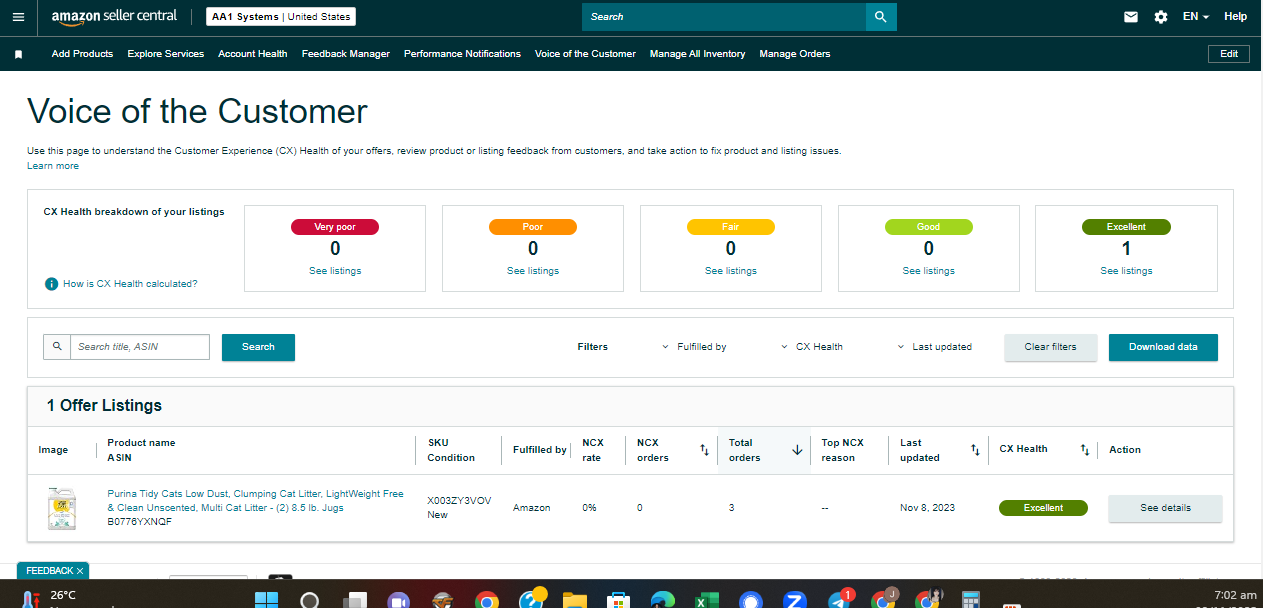Click the 0% NCX rate cell
Screen dimensions: 1263x608
(589, 508)
